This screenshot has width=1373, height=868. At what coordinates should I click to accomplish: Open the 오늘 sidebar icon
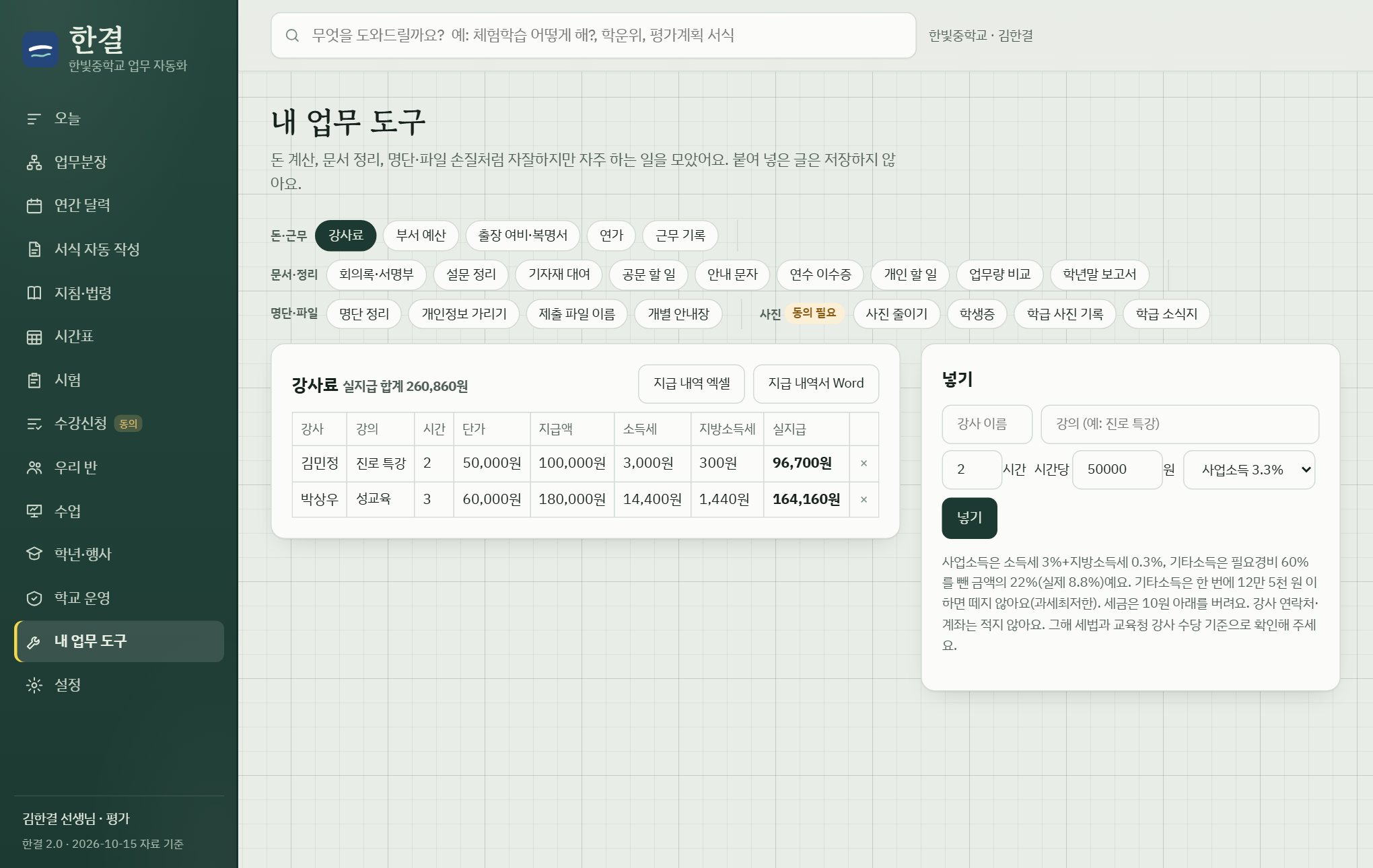point(34,119)
